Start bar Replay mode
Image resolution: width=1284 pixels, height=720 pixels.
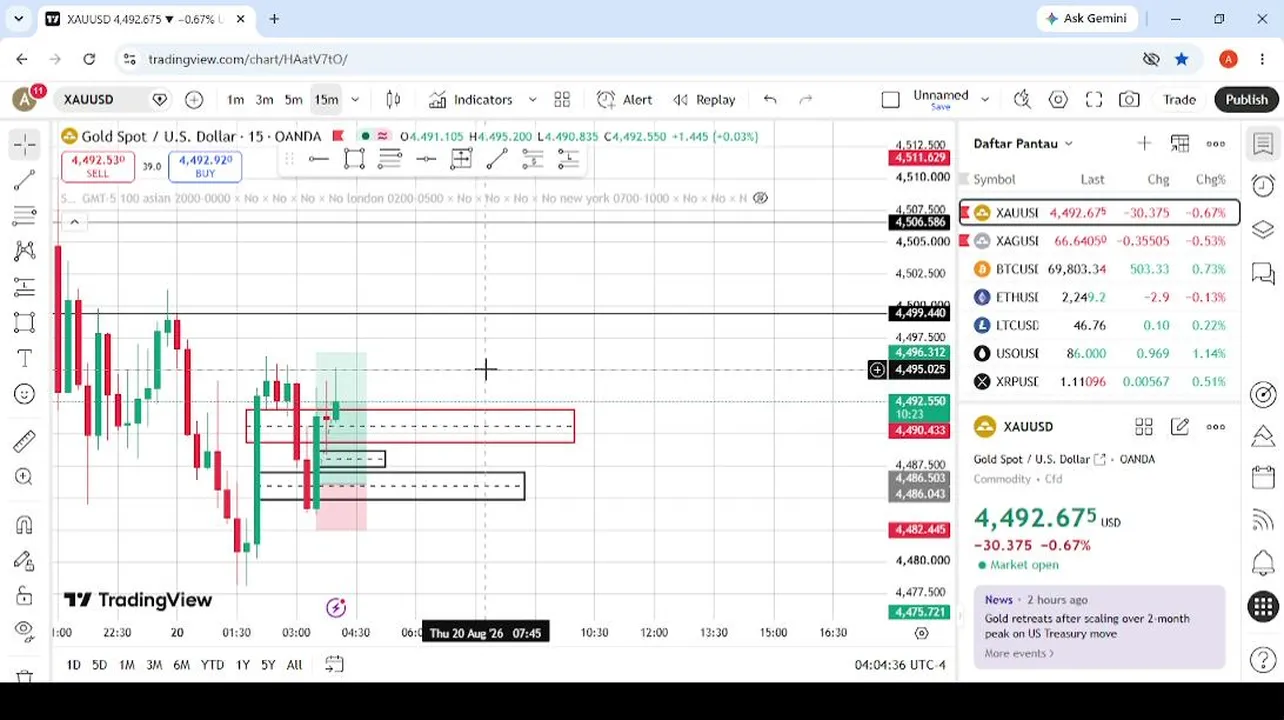[x=704, y=99]
